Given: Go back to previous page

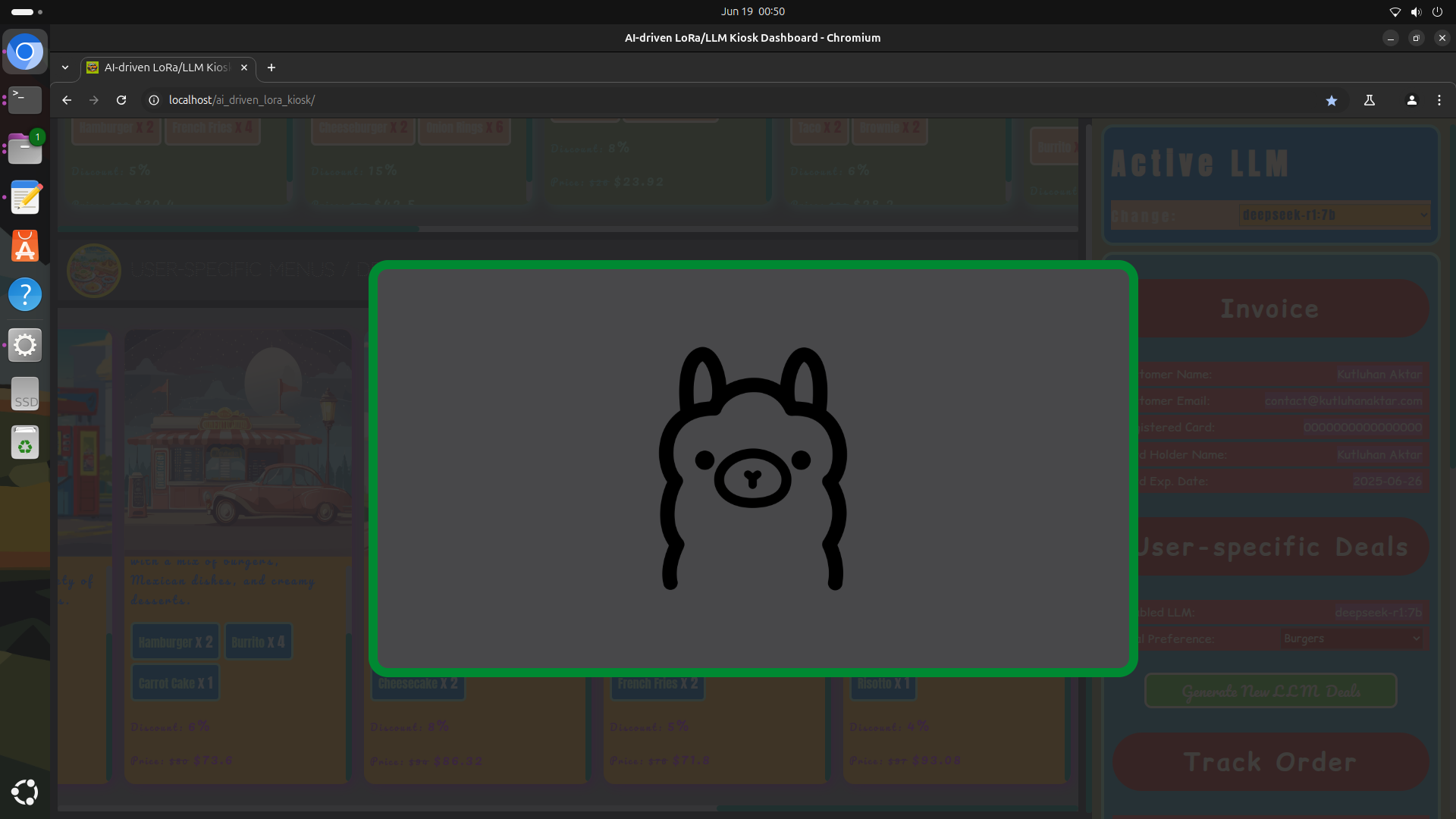Looking at the screenshot, I should click(x=67, y=100).
